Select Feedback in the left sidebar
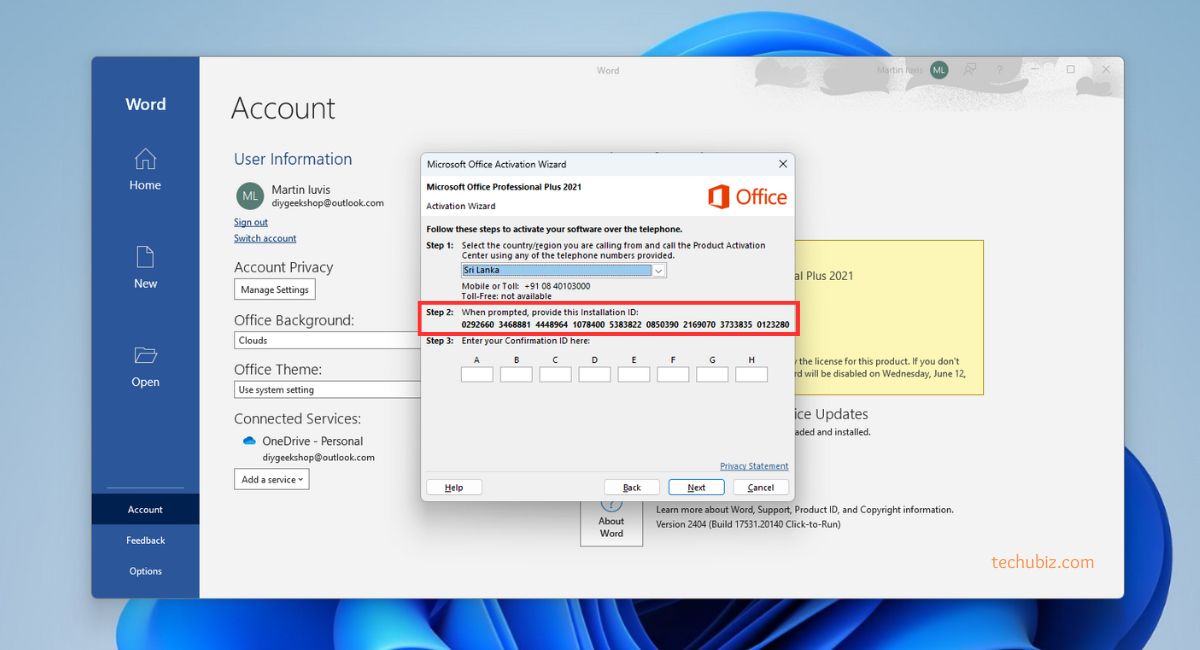Screen dimensions: 1200x650 pyautogui.click(x=145, y=540)
